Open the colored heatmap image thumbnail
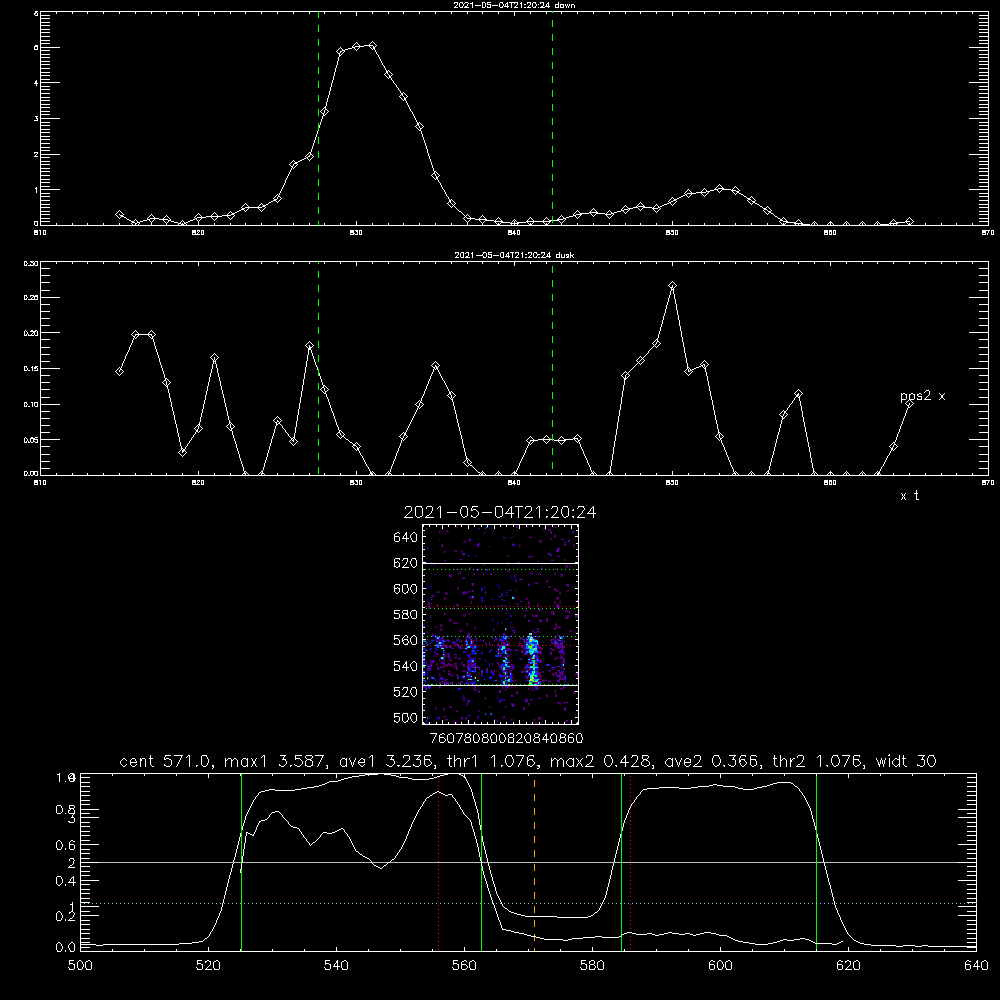The image size is (1000, 1000). click(x=501, y=624)
